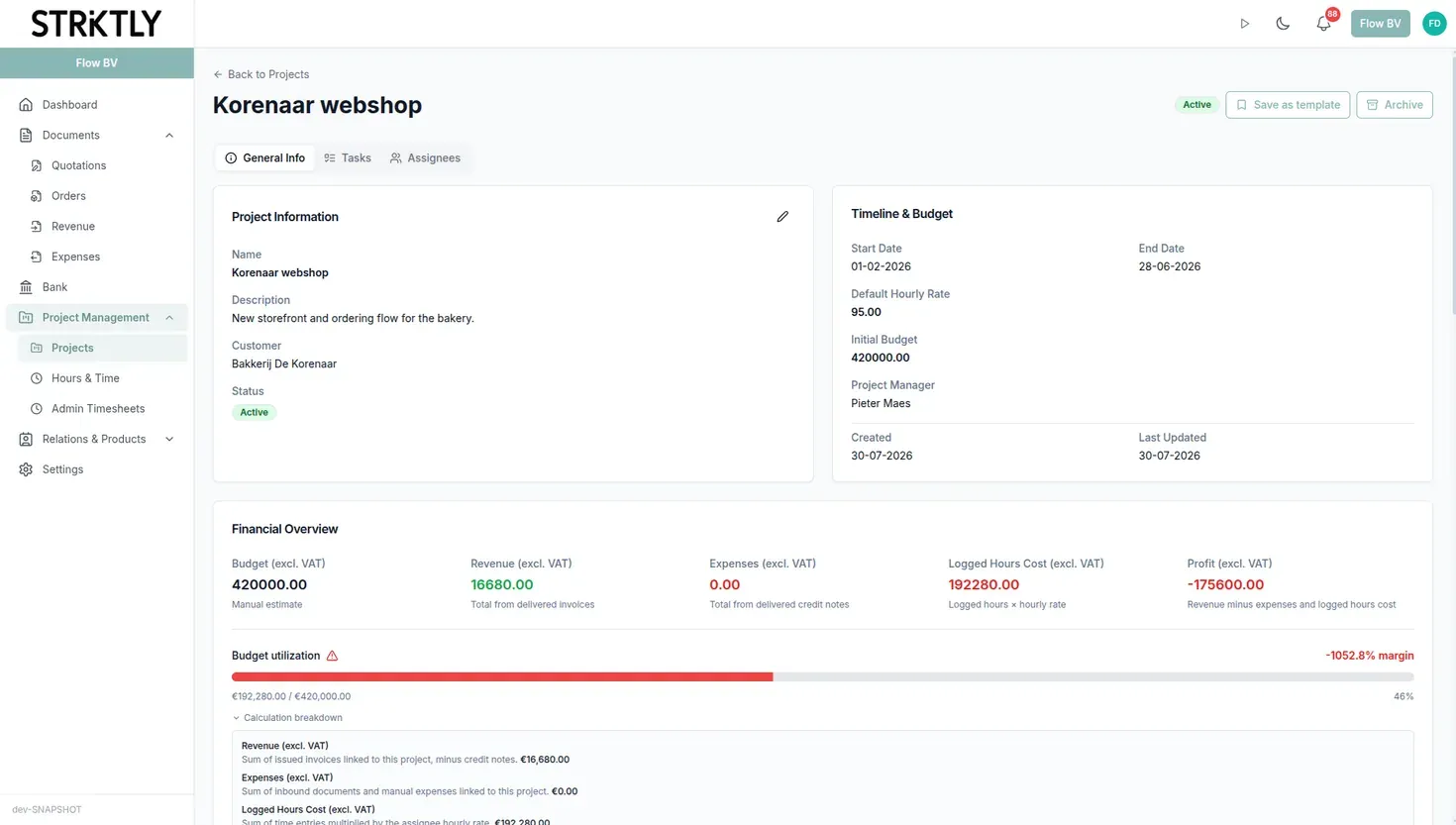The width and height of the screenshot is (1456, 825).
Task: Click the budget utilization progress bar
Action: click(x=822, y=677)
